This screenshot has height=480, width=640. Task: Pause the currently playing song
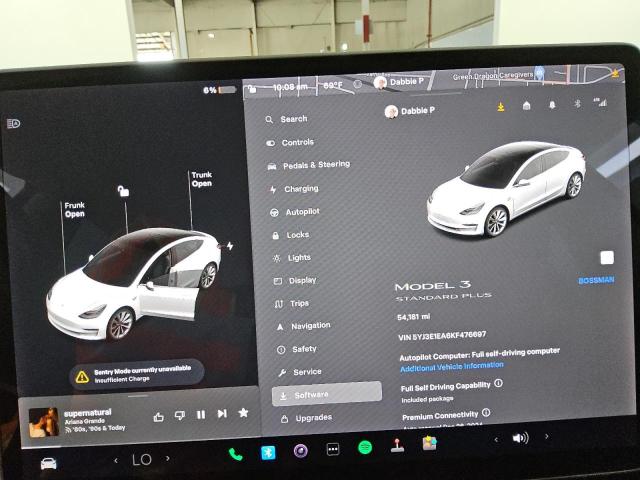[201, 415]
